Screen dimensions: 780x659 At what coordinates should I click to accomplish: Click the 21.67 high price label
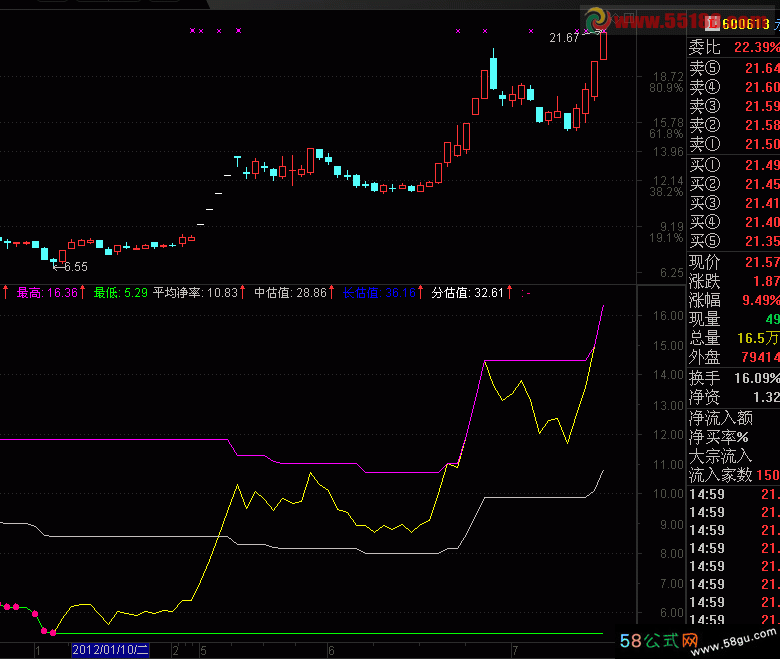pyautogui.click(x=564, y=38)
